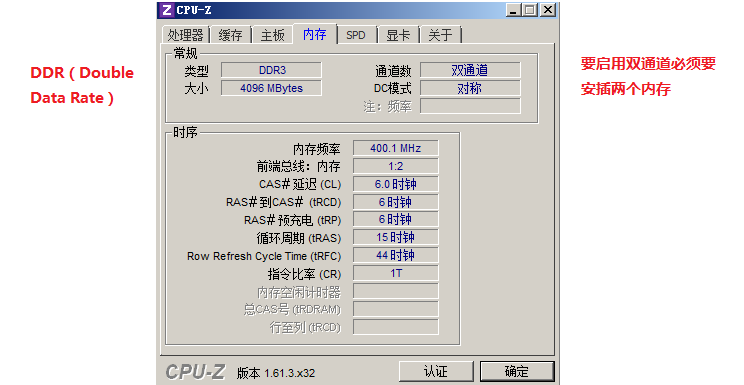
Task: Select the 主板 tab
Action: [272, 35]
